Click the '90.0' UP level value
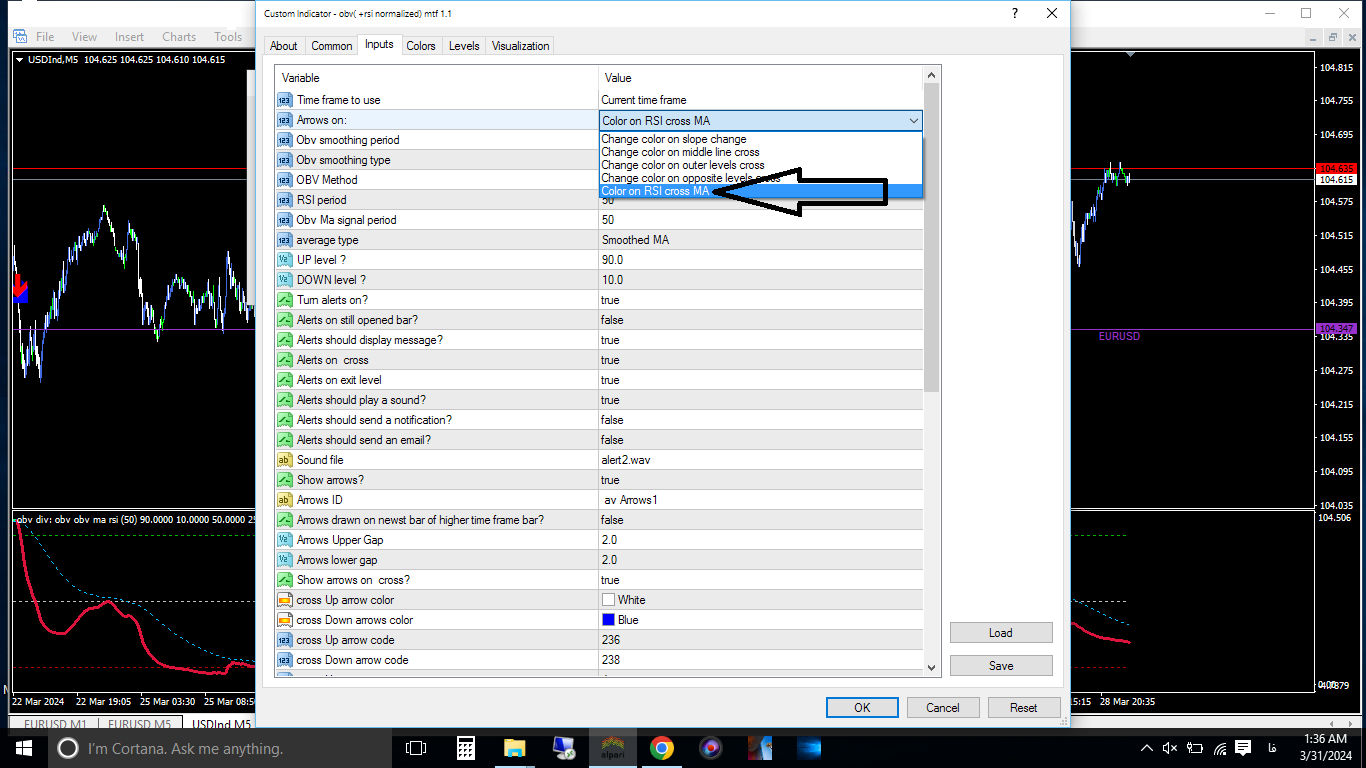The height and width of the screenshot is (768, 1366). tap(612, 260)
